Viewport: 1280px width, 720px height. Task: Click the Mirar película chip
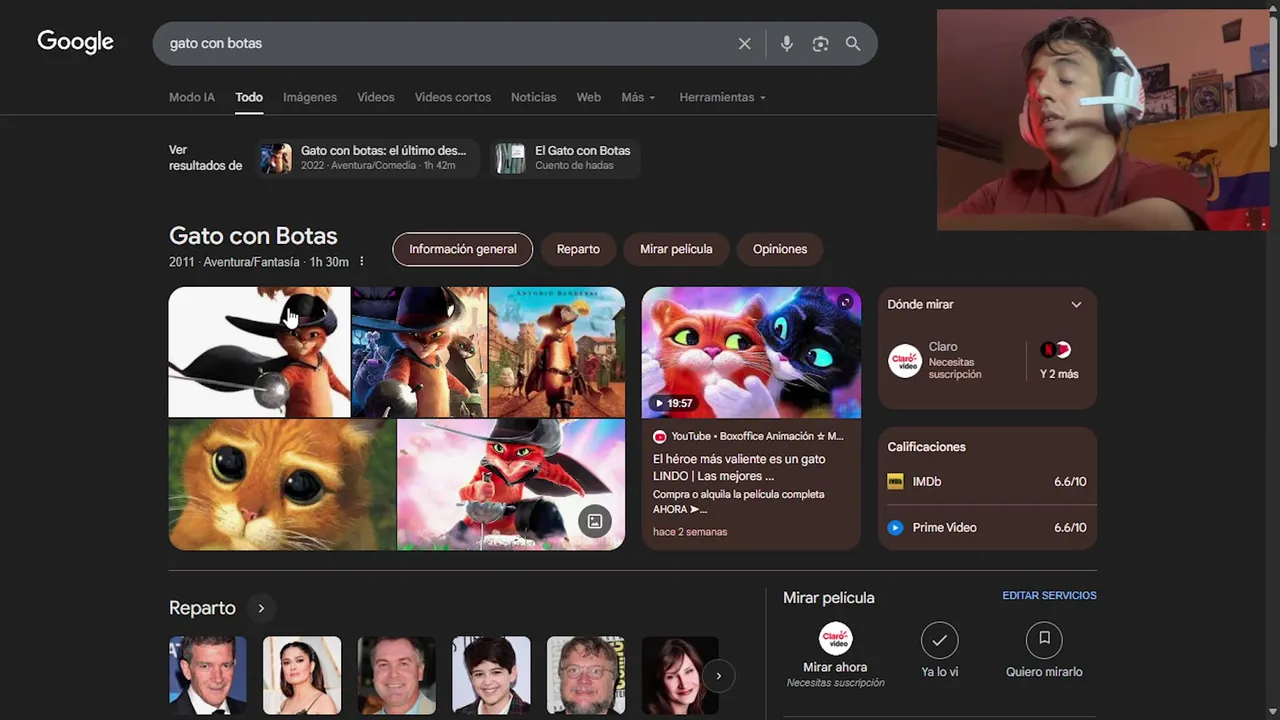(x=676, y=249)
